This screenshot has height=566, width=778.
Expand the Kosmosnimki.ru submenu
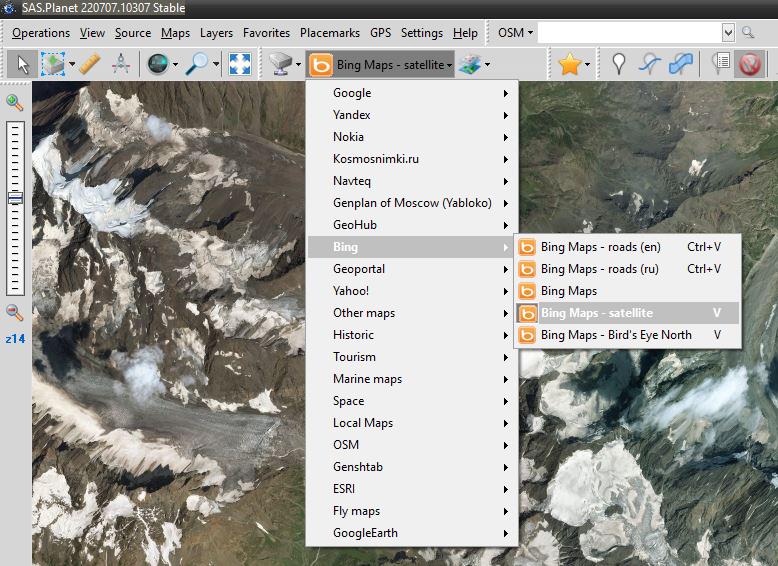point(412,159)
